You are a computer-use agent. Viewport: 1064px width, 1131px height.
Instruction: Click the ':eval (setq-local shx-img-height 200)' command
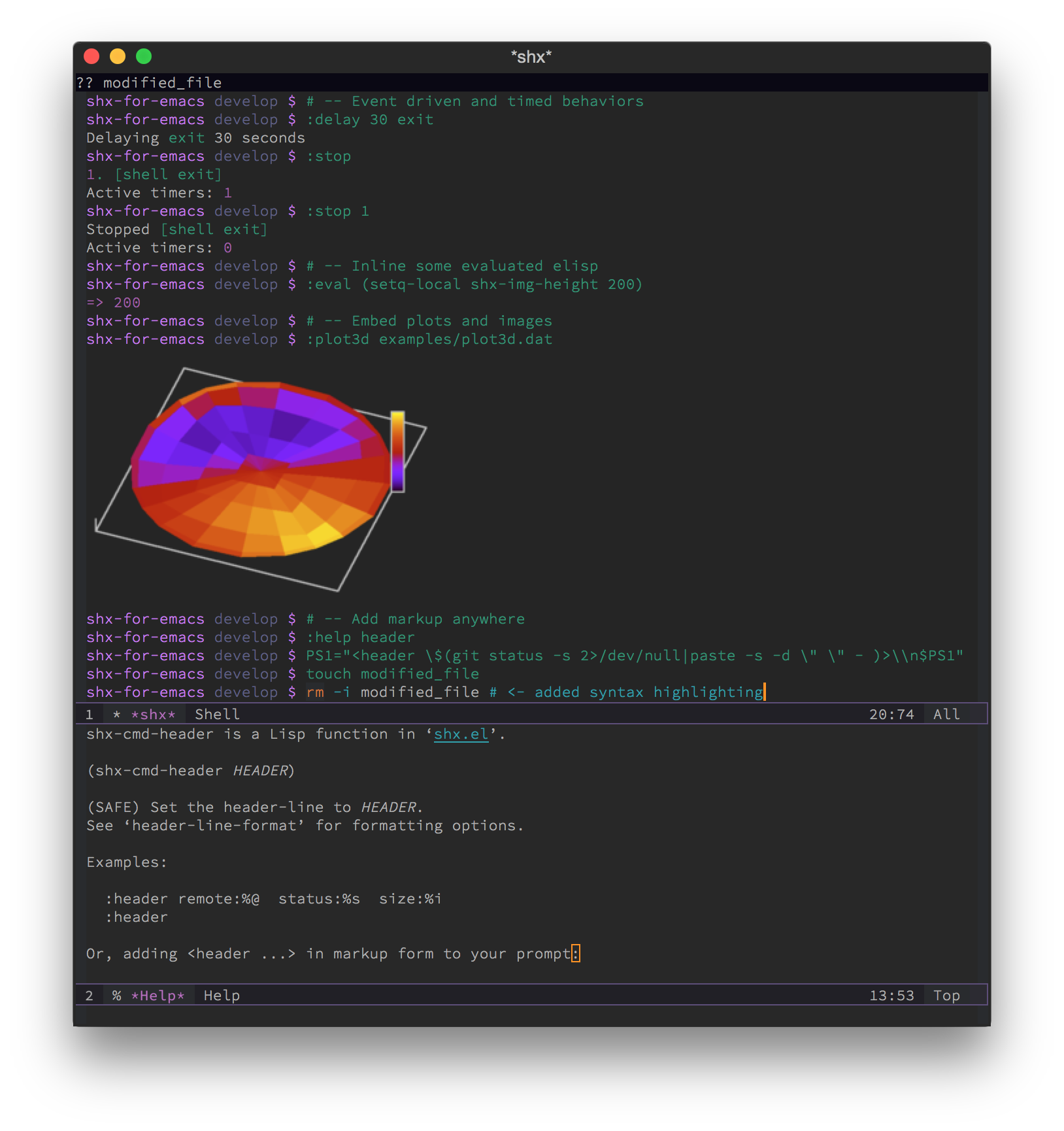point(474,284)
